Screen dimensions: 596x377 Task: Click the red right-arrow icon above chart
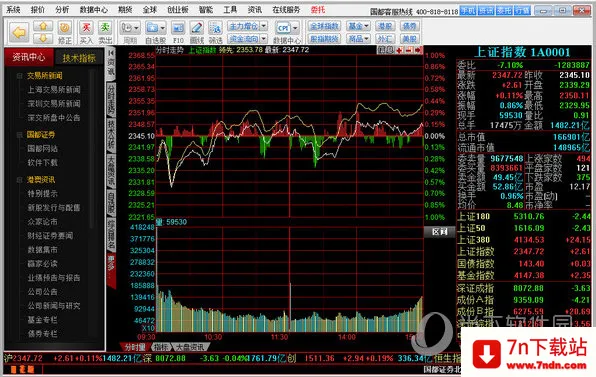418,50
